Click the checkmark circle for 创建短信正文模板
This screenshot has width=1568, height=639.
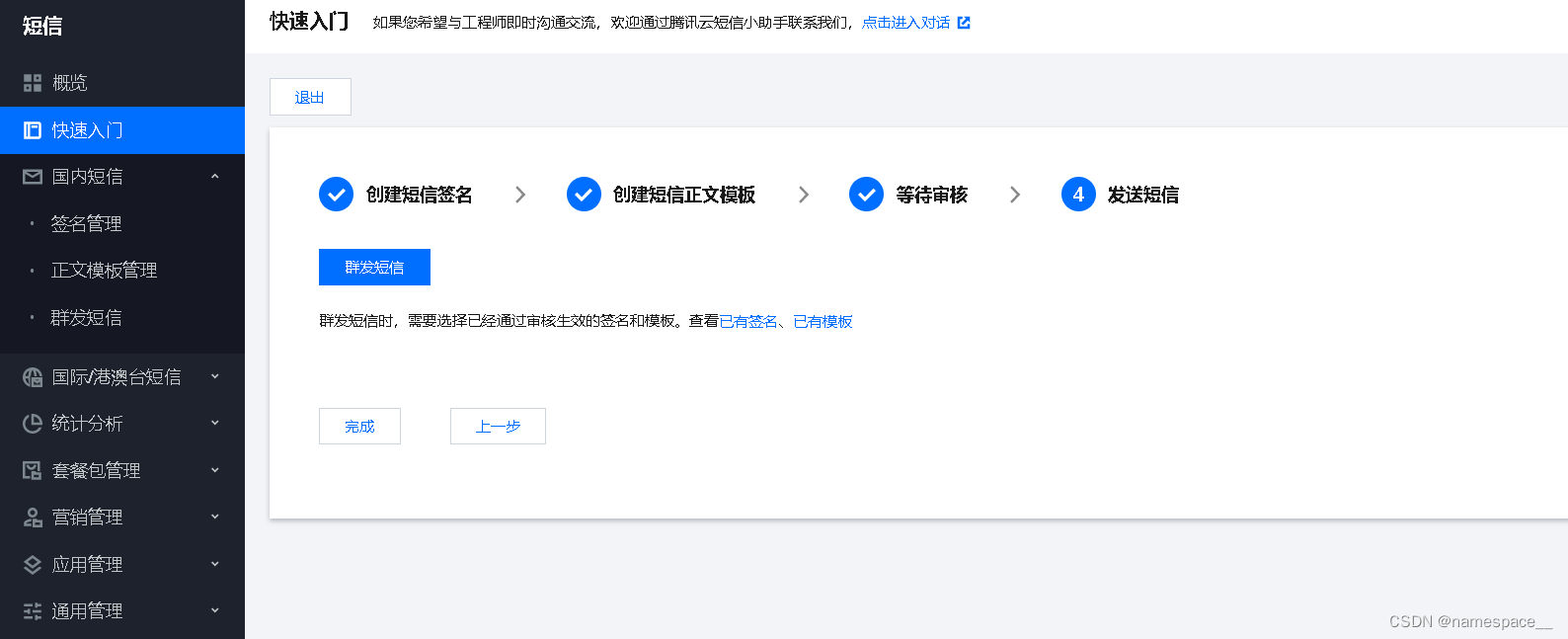coord(584,195)
